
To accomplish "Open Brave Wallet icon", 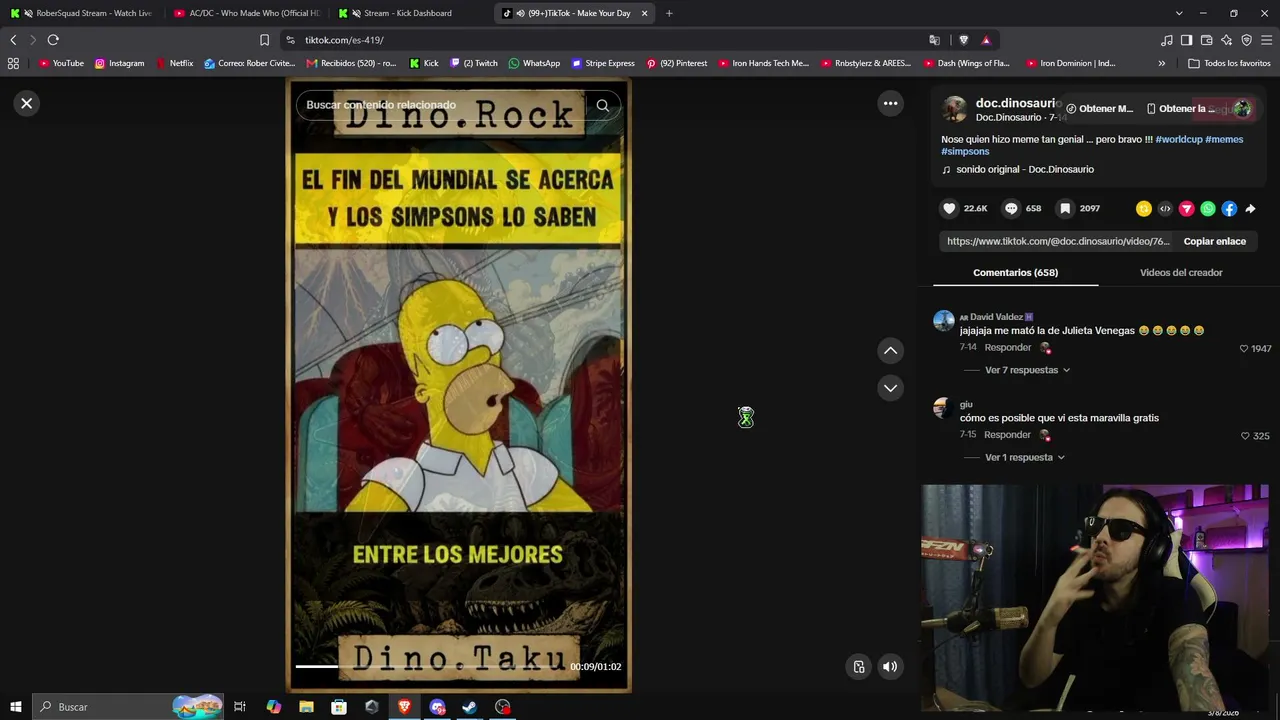I will [x=1207, y=40].
